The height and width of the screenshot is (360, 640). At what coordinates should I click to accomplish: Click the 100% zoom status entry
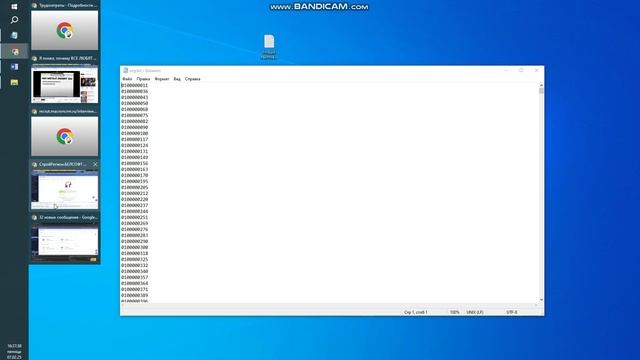click(454, 312)
